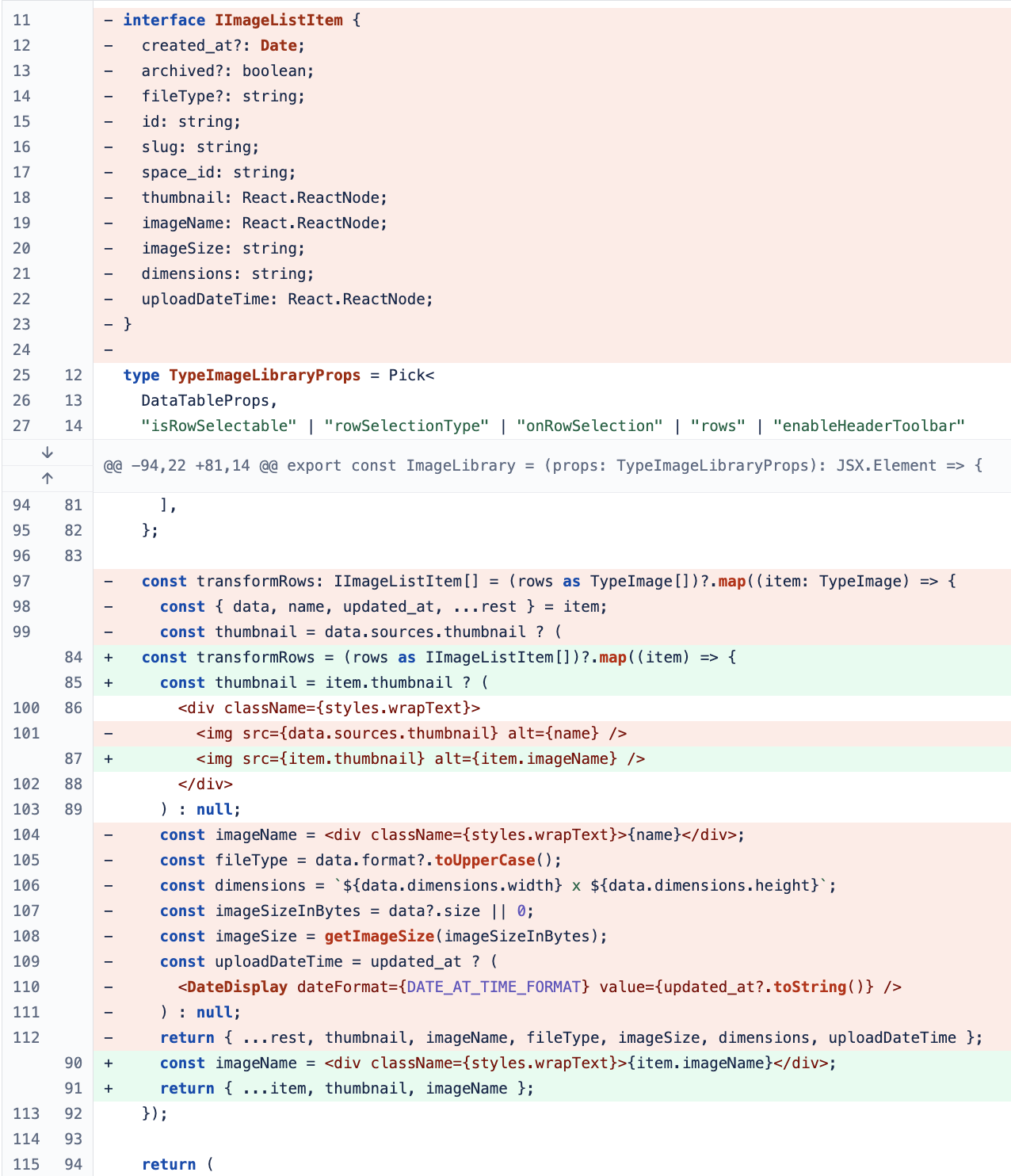The image size is (1011, 1176).
Task: Click old line number 97
Action: [x=21, y=581]
